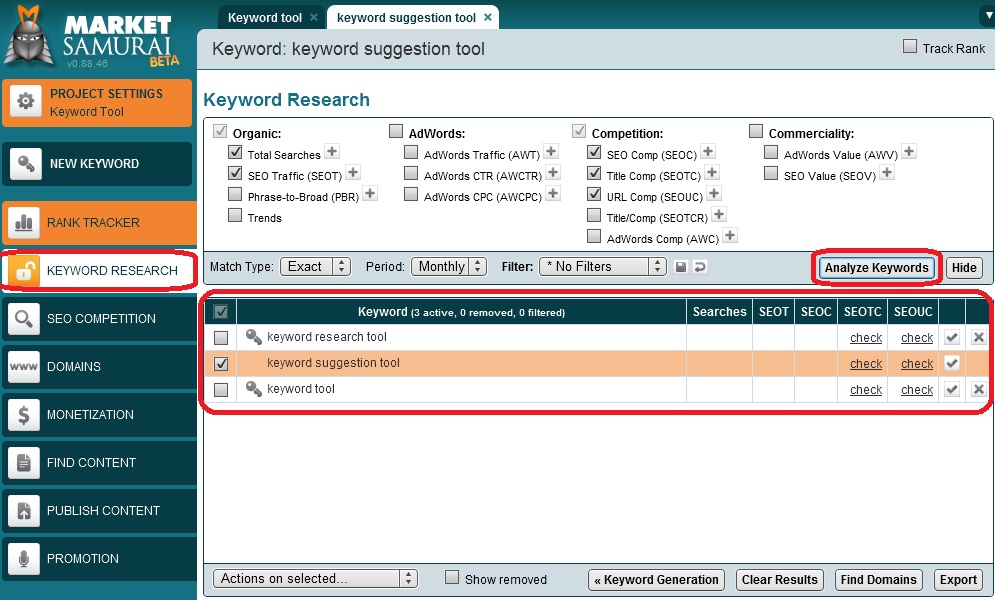Close the keyword suggestion tool tab
The height and width of the screenshot is (600, 995).
pyautogui.click(x=487, y=18)
